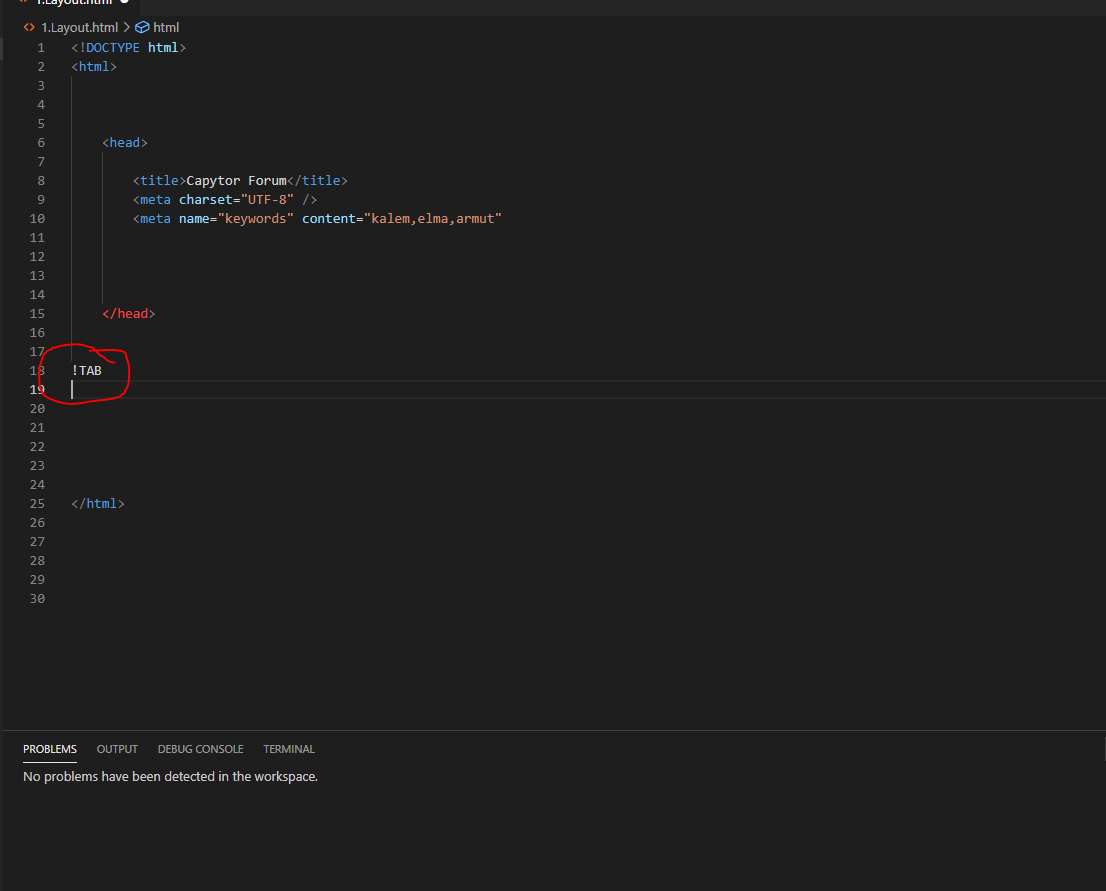Click the "kalem,elma,armut" content string
This screenshot has width=1106, height=891.
coord(432,219)
